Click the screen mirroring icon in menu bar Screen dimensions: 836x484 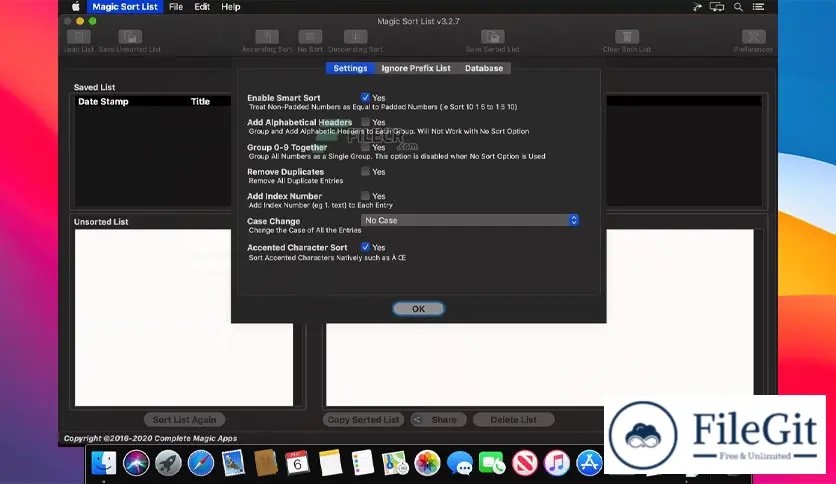[x=717, y=7]
